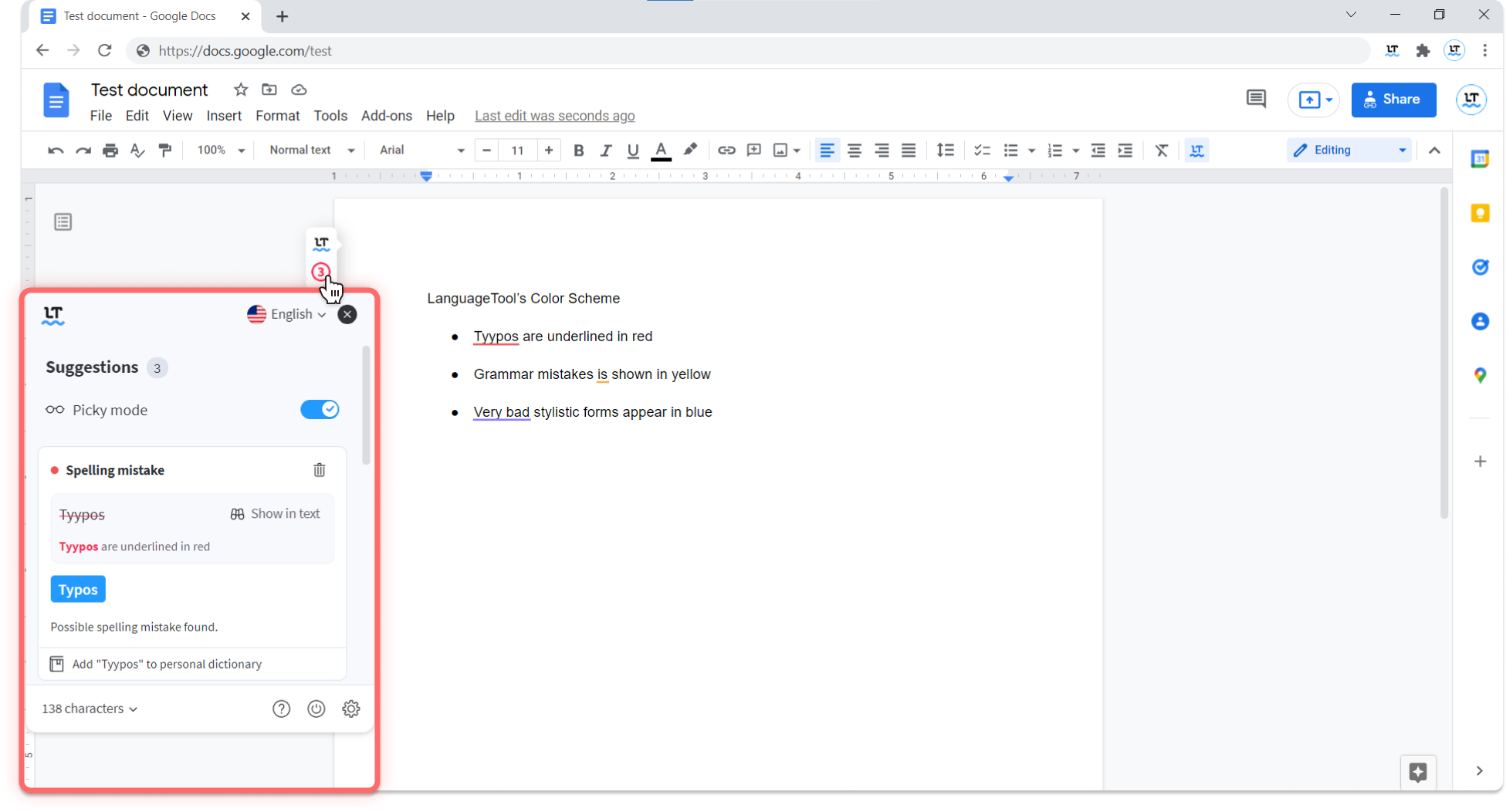
Task: Align text left
Action: (827, 151)
